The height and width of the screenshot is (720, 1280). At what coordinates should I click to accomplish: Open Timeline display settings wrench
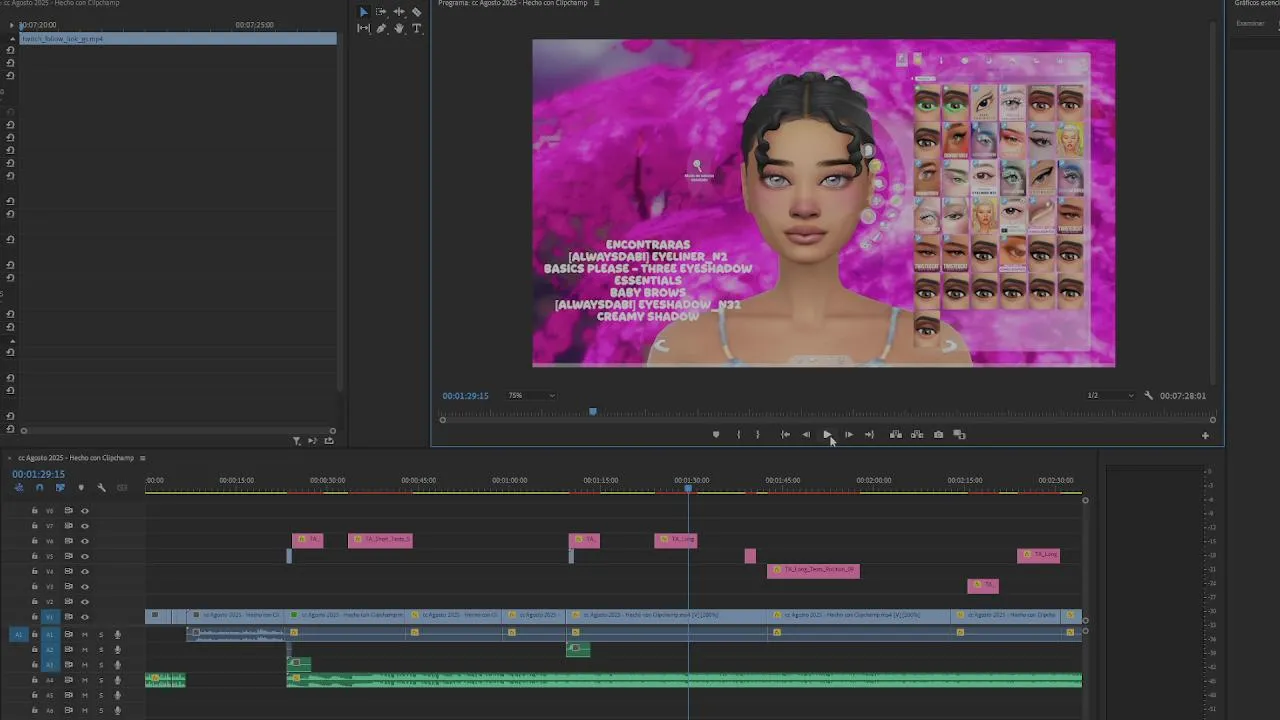point(101,487)
